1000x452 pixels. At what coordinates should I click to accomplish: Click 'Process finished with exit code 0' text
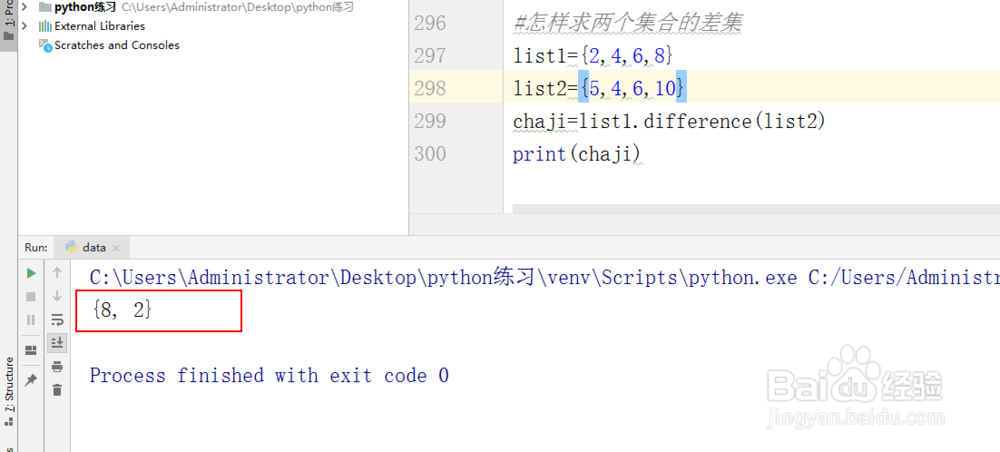click(x=269, y=375)
